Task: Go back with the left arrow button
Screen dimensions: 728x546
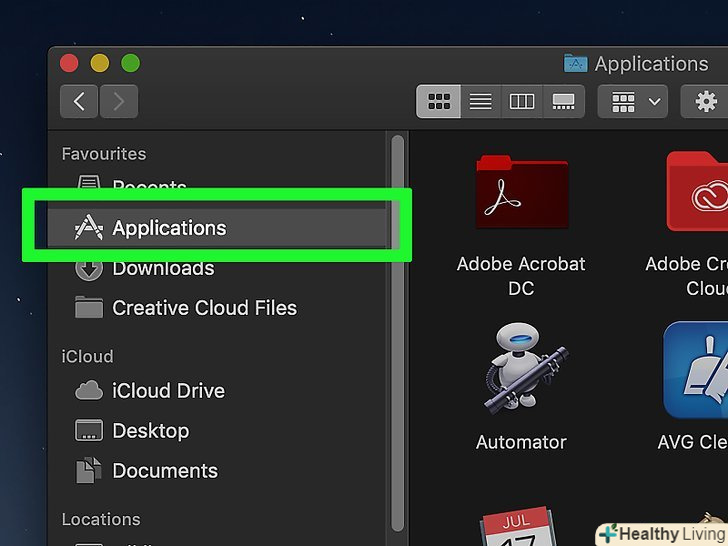Action: point(79,101)
